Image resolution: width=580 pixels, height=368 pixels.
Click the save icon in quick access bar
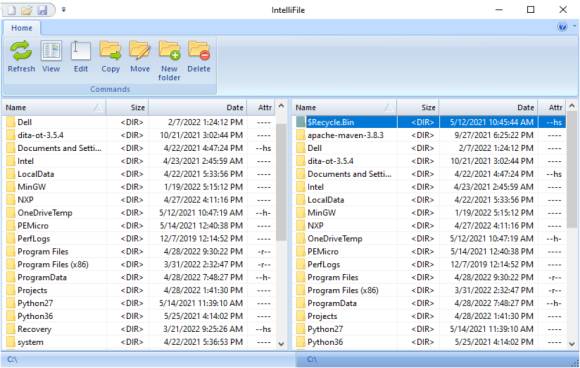click(43, 10)
